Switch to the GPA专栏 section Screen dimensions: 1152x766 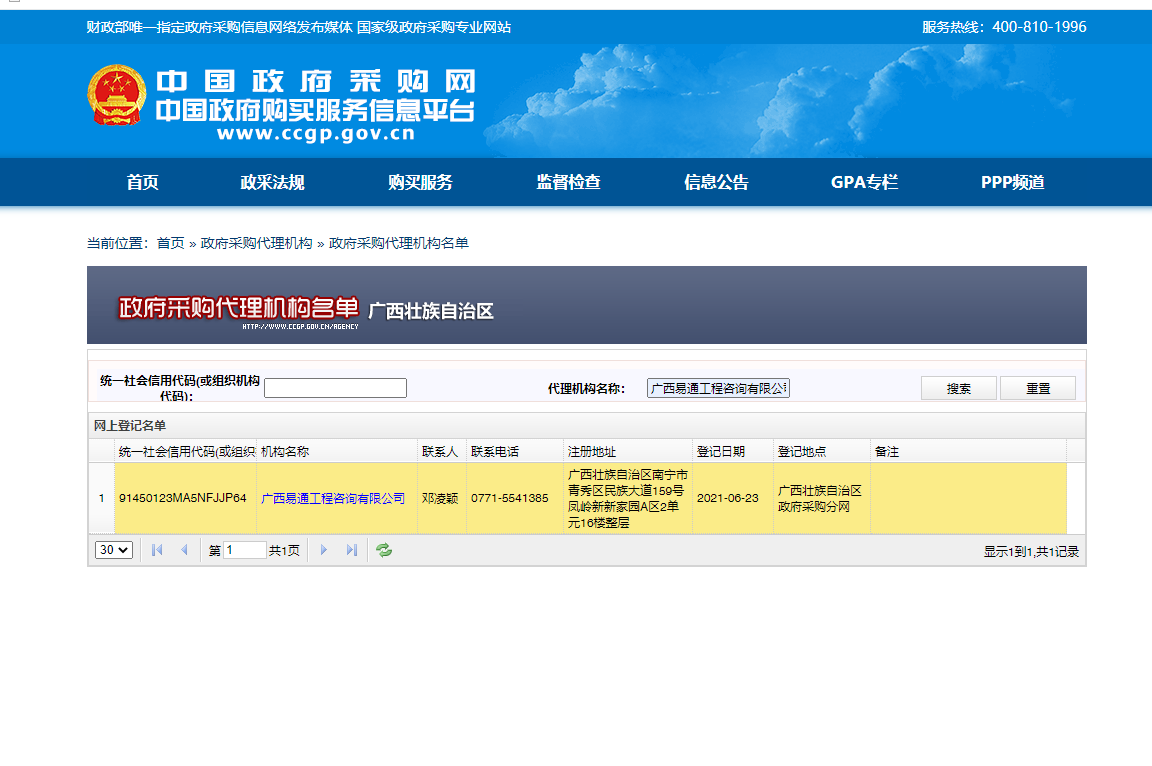pyautogui.click(x=864, y=182)
